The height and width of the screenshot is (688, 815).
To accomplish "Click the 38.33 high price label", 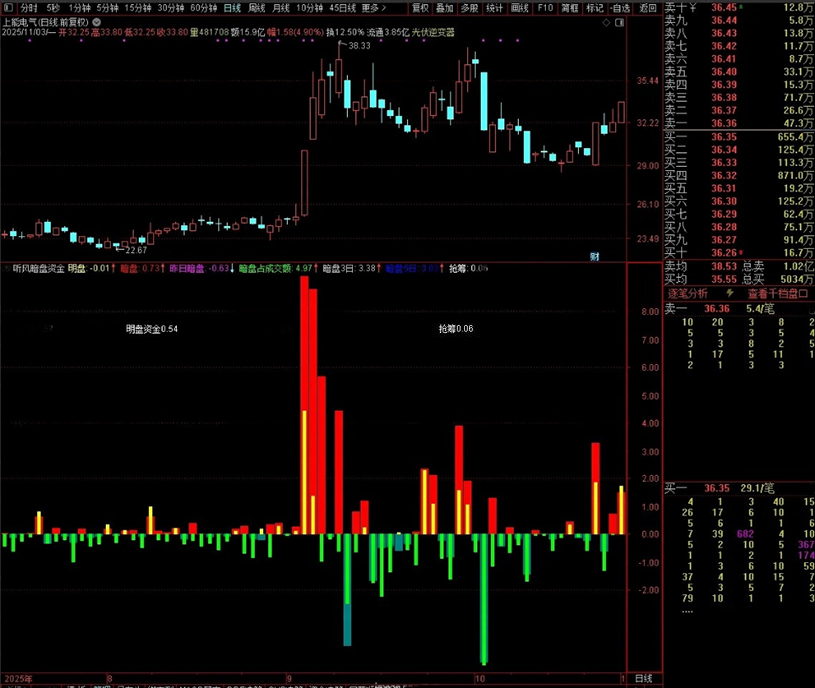I will (359, 46).
